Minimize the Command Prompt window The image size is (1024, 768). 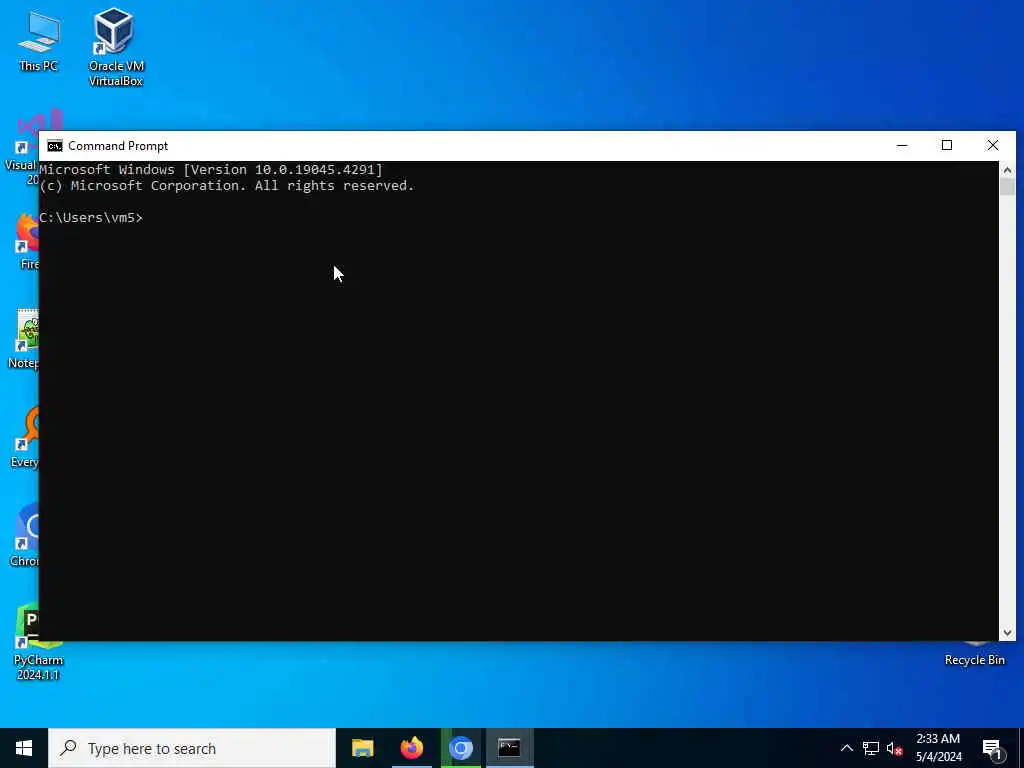tap(902, 146)
